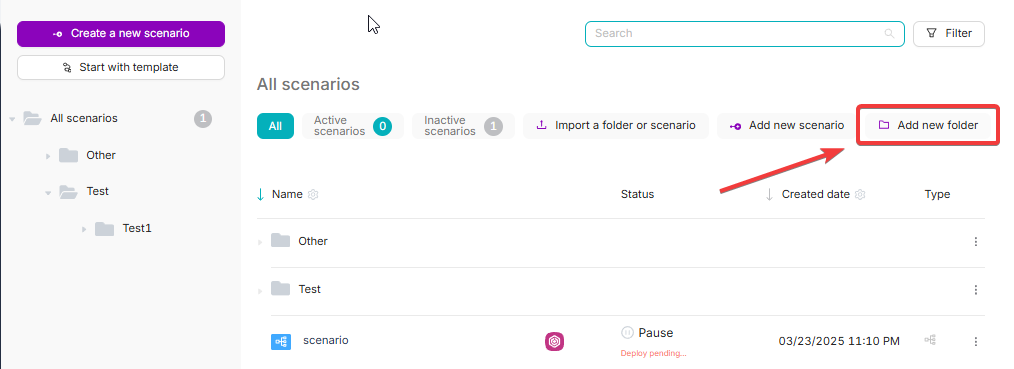Click the Pause status icon
Viewport: 1014px width, 369px height.
[x=627, y=332]
